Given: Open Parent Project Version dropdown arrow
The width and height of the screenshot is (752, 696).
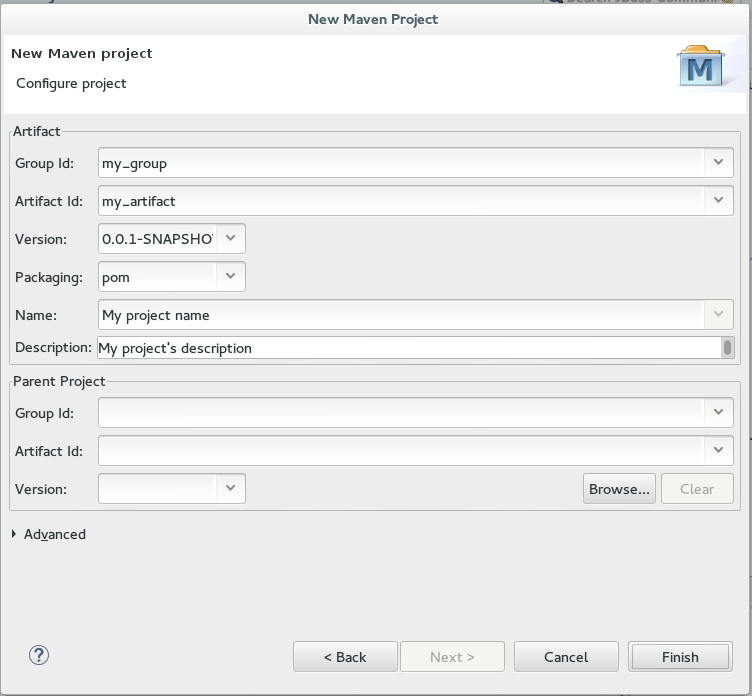Looking at the screenshot, I should (230, 488).
